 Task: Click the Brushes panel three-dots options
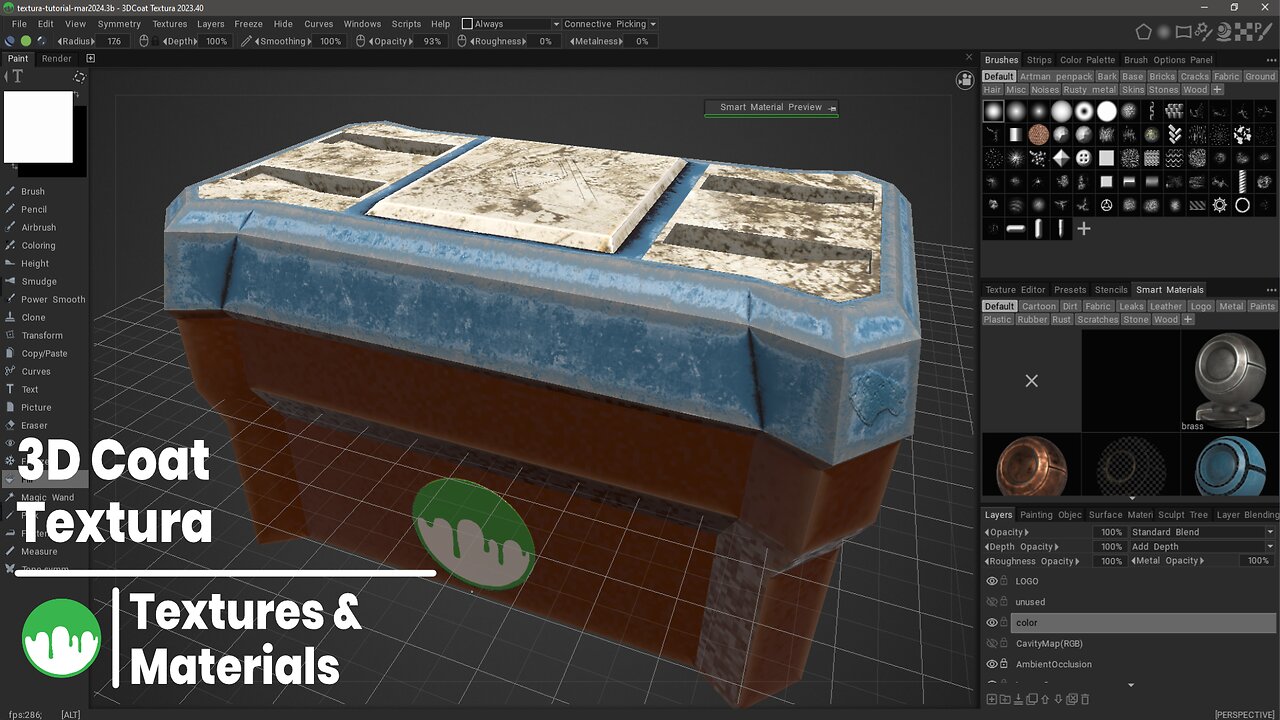click(x=1272, y=60)
